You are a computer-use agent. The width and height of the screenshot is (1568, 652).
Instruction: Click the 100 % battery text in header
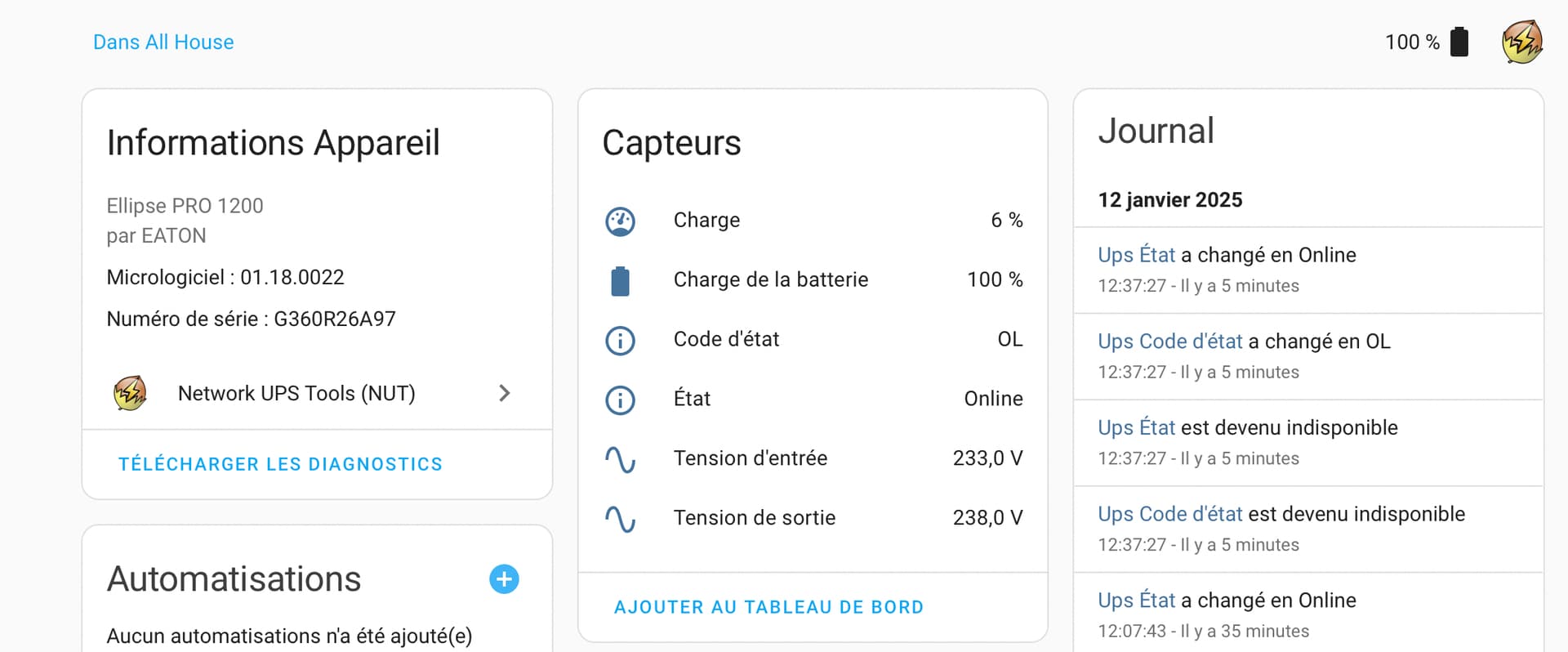pyautogui.click(x=1412, y=42)
